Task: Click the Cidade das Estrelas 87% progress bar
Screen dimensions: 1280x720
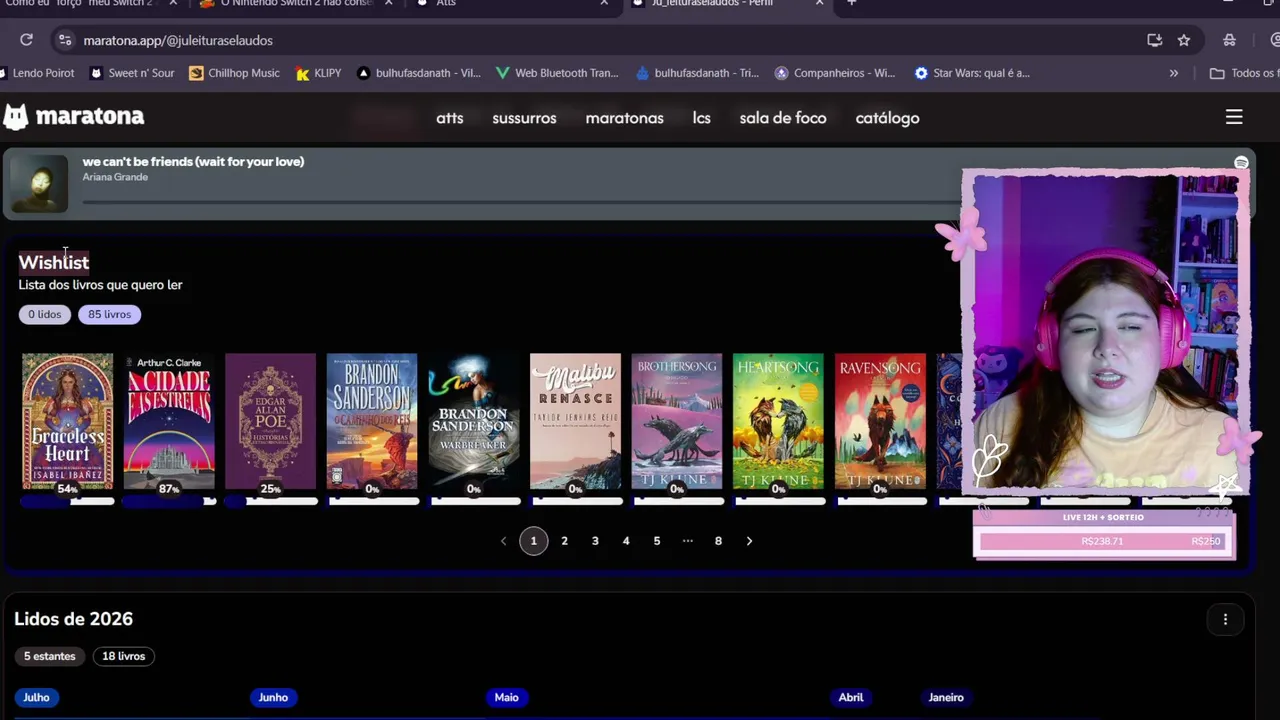Action: click(169, 501)
